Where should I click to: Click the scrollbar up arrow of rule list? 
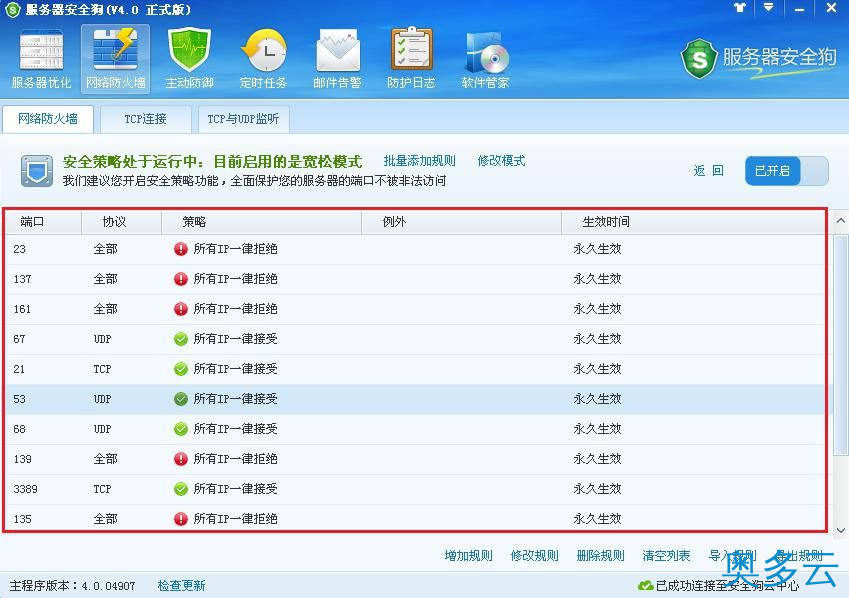pos(840,221)
